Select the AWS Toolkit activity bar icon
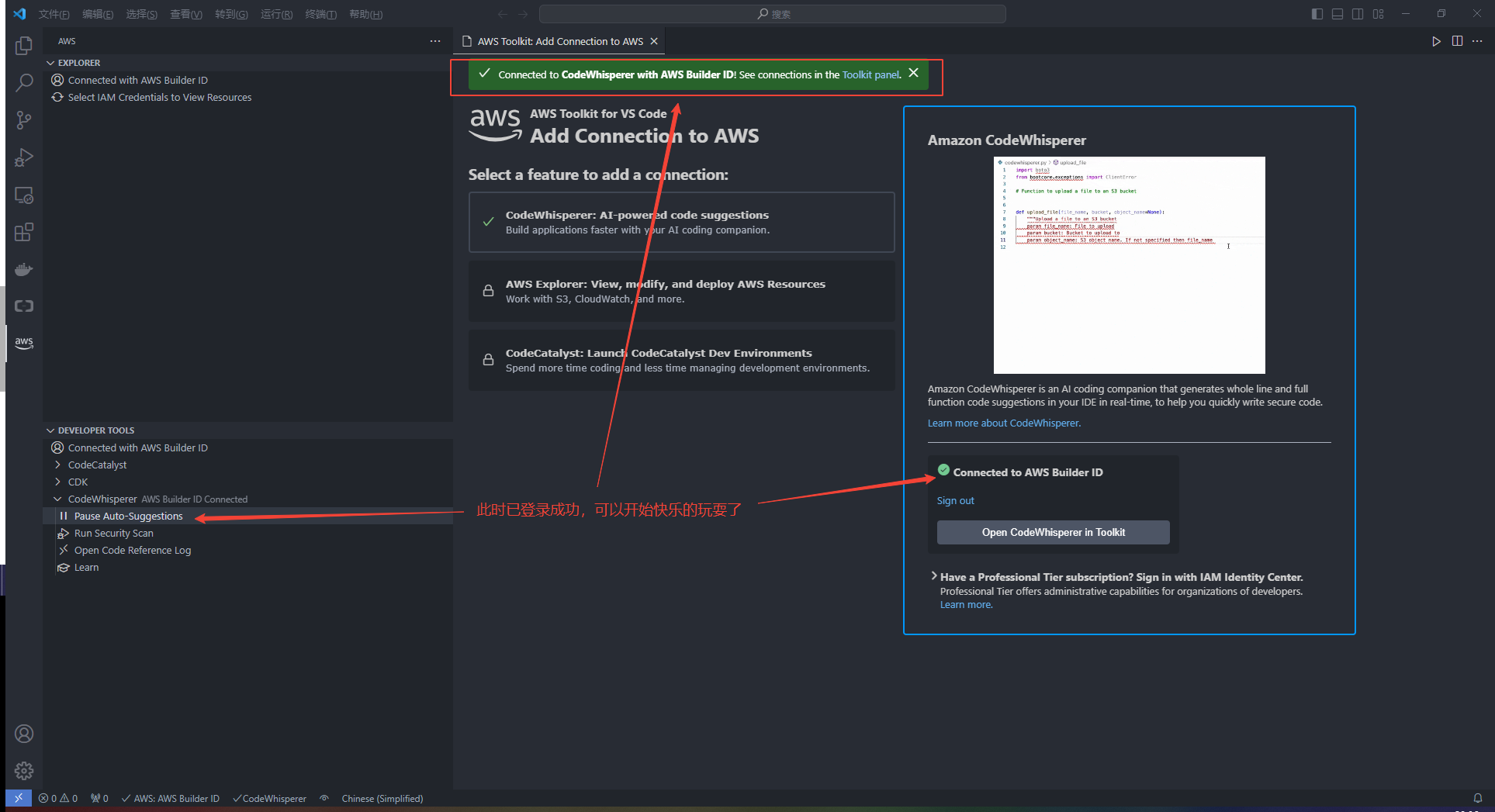1495x812 pixels. click(x=24, y=343)
